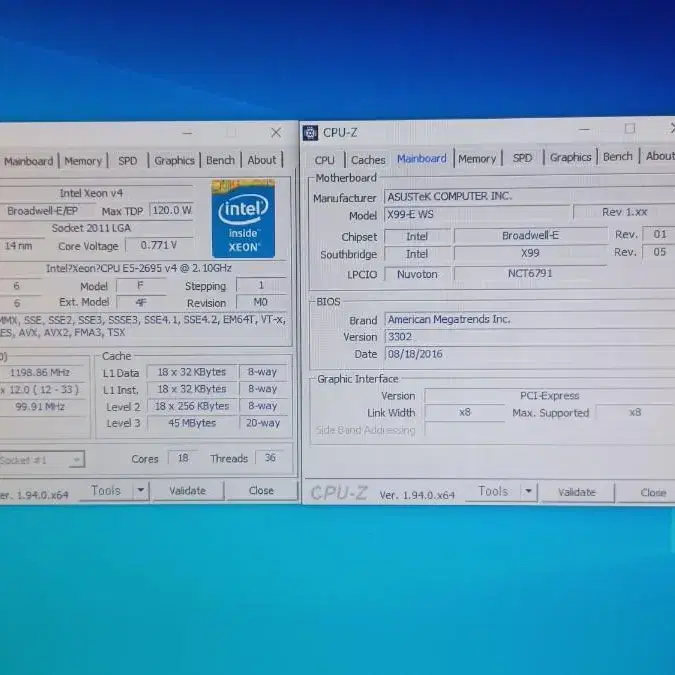Click the CPU-Z app icon in right window title bar

pos(310,133)
